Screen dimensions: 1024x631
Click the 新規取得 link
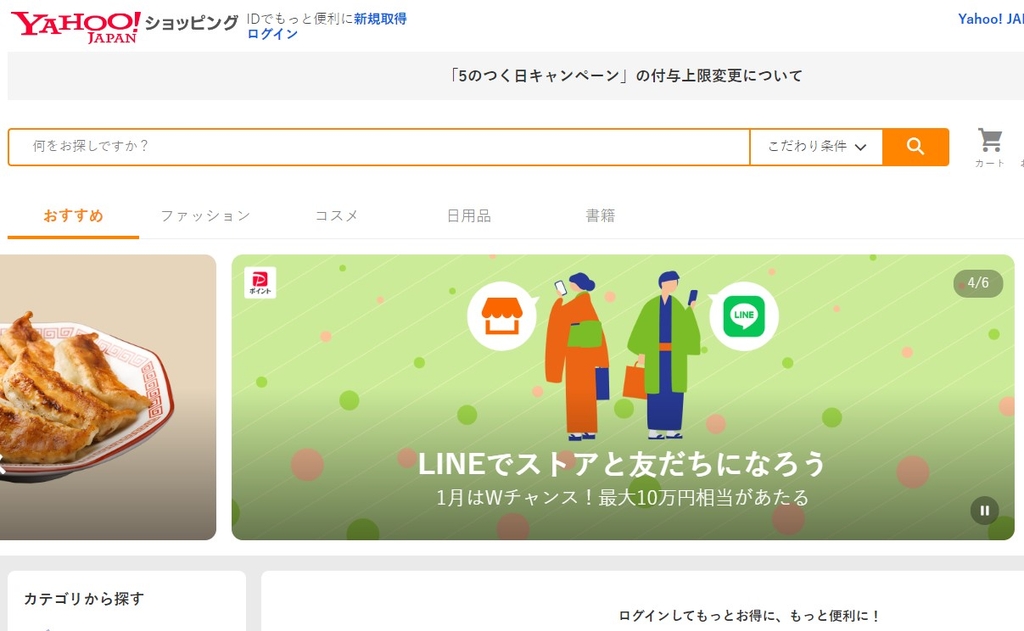click(380, 18)
